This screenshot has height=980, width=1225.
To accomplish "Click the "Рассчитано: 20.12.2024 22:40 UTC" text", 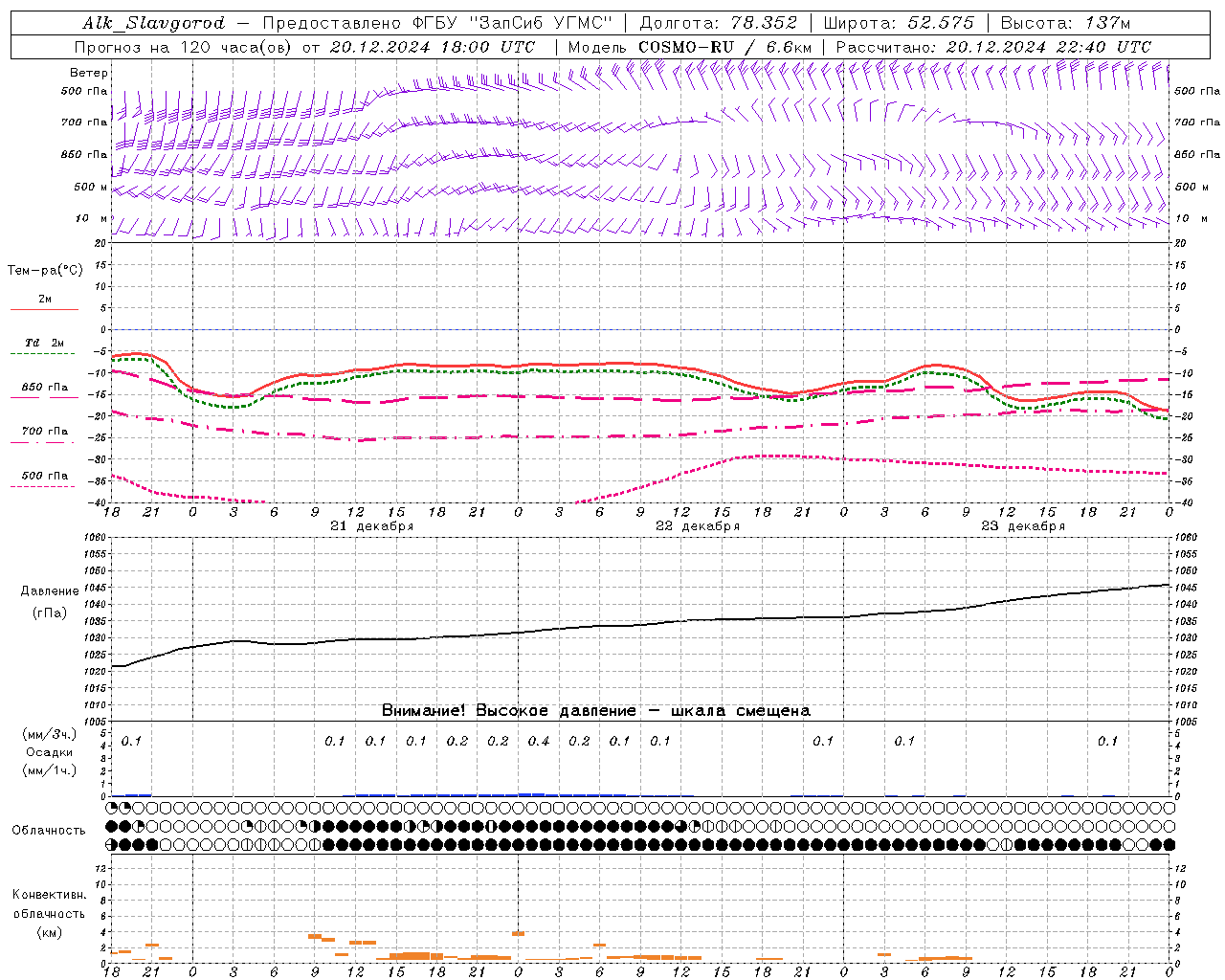I will [993, 47].
